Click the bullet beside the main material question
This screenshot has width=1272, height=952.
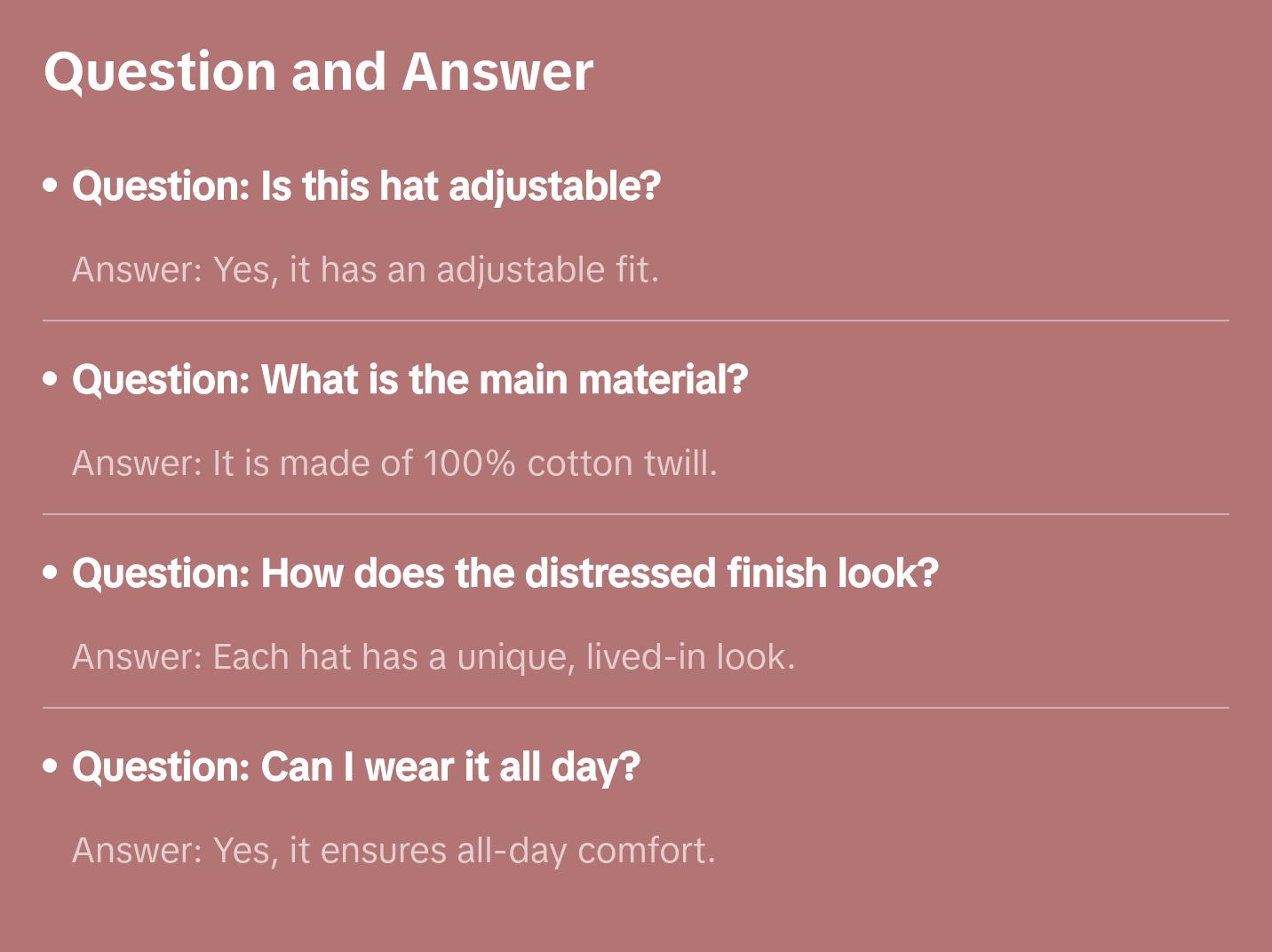click(51, 379)
